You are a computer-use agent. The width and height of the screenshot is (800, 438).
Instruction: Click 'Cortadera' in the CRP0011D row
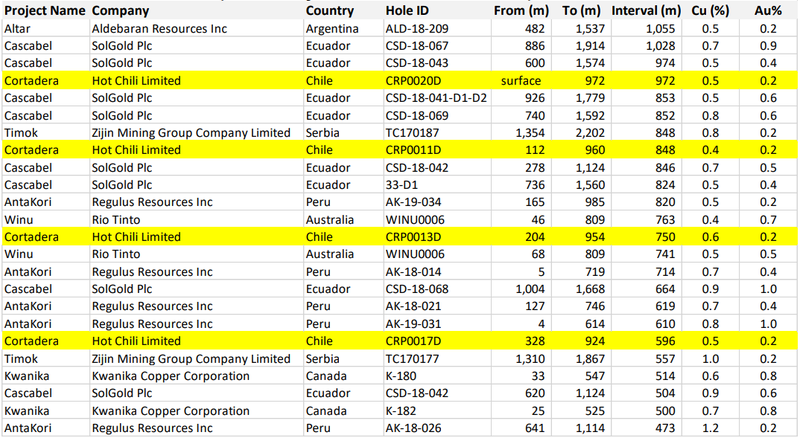click(31, 150)
